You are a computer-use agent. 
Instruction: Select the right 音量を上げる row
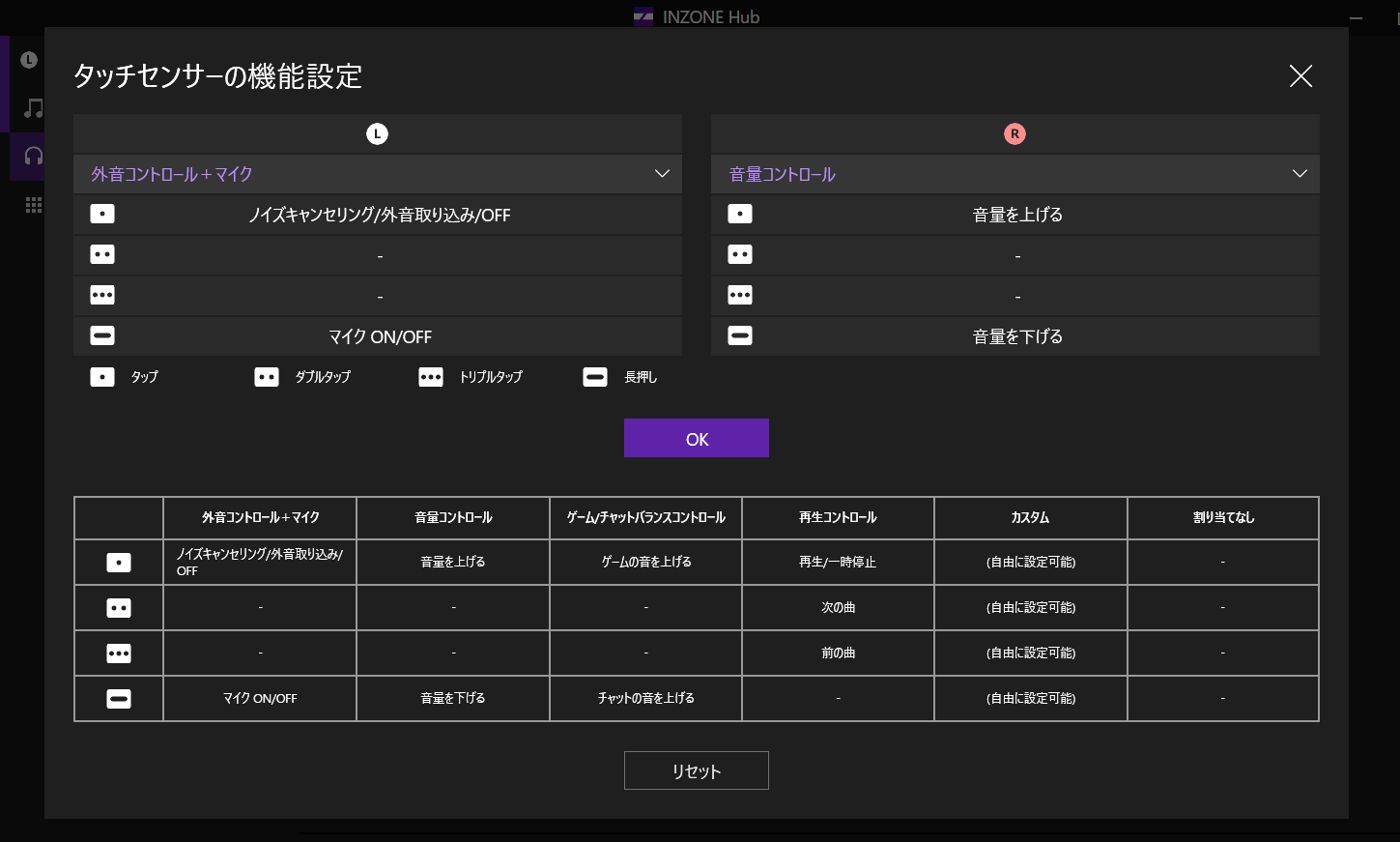(1016, 215)
